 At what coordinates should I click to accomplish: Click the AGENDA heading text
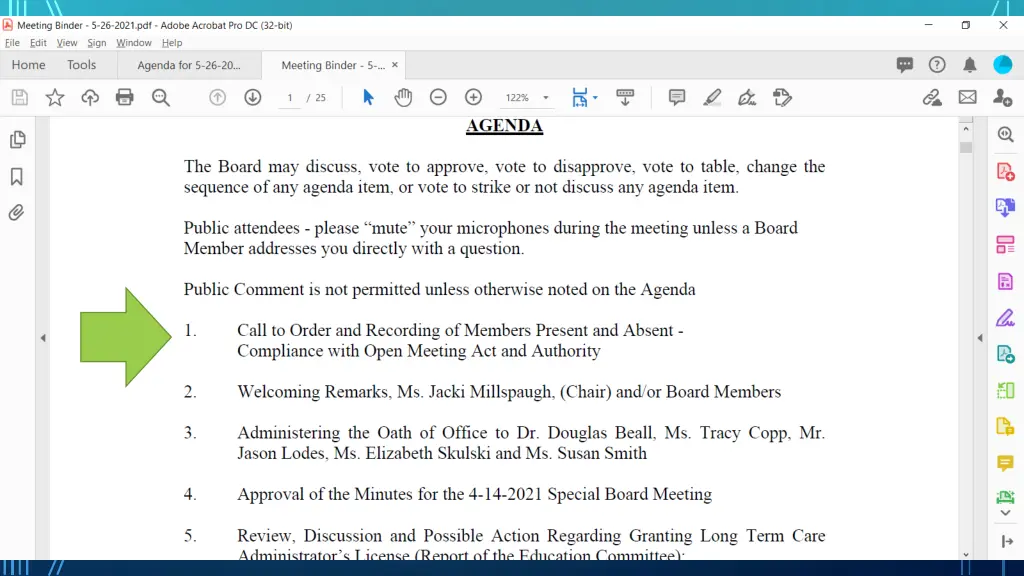pyautogui.click(x=504, y=125)
